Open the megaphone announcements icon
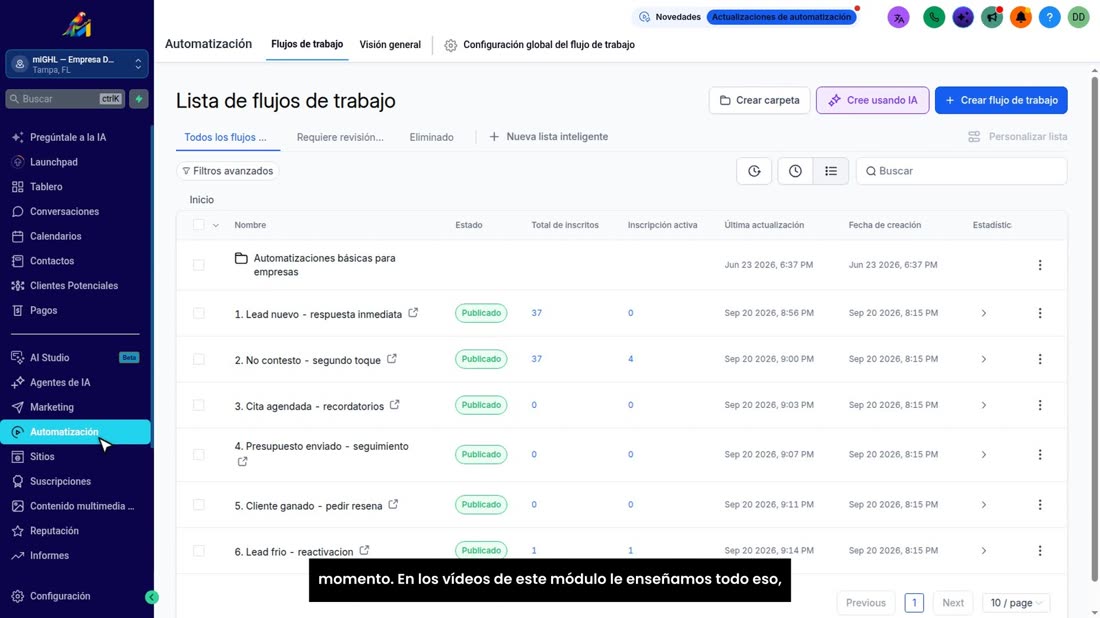 pyautogui.click(x=991, y=17)
